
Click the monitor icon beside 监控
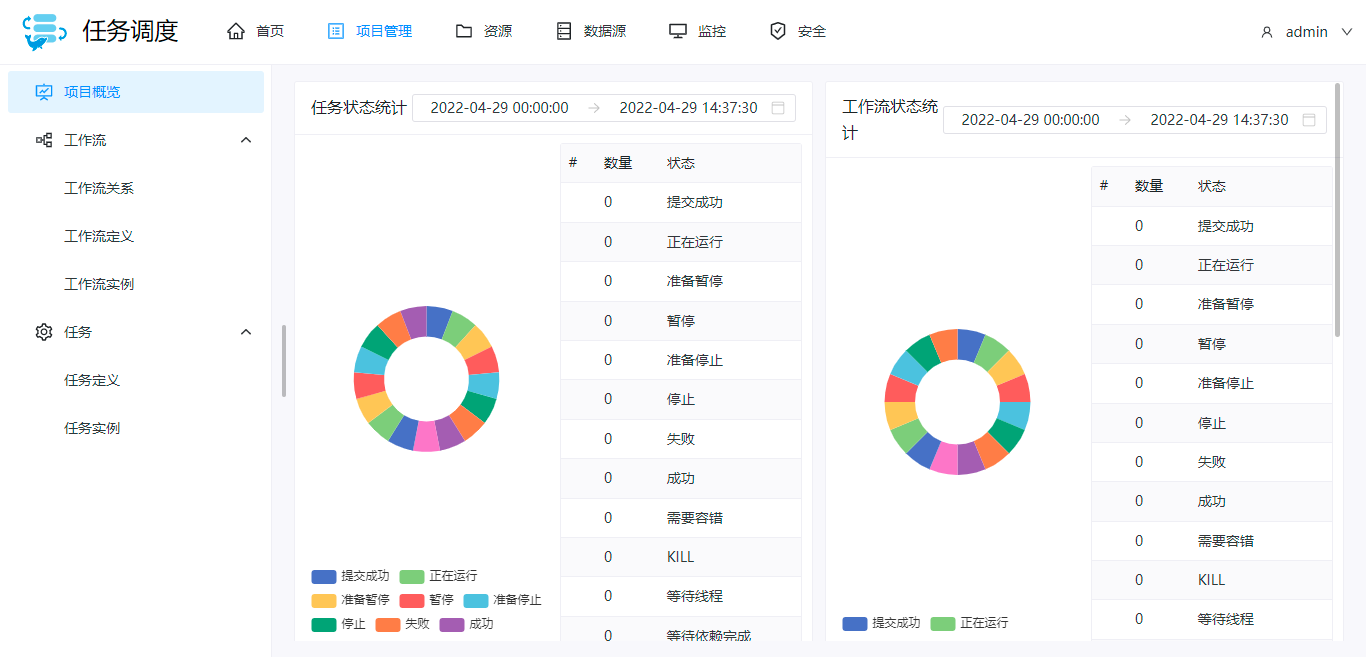coord(678,31)
